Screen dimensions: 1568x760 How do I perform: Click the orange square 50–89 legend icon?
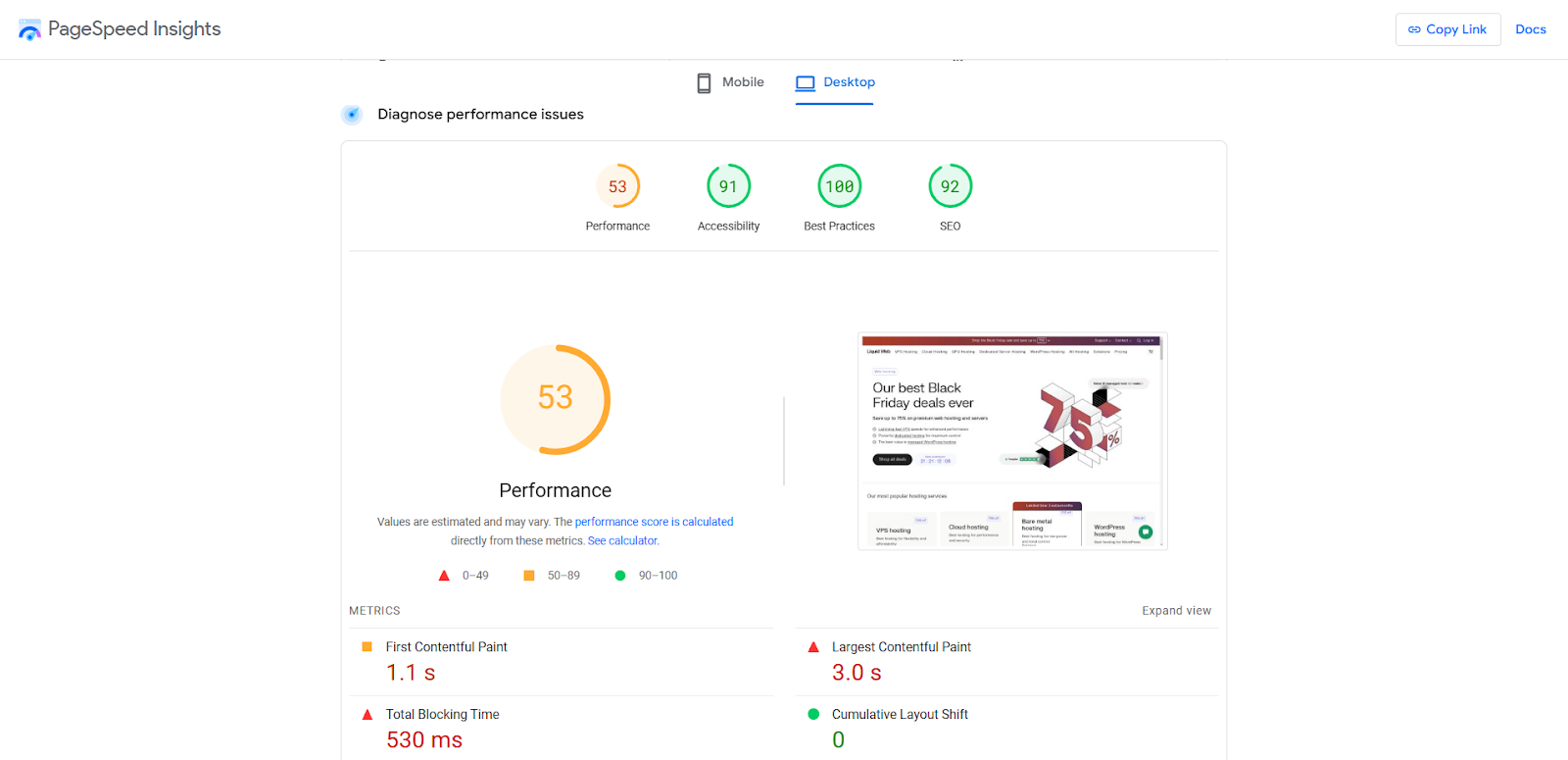(529, 576)
